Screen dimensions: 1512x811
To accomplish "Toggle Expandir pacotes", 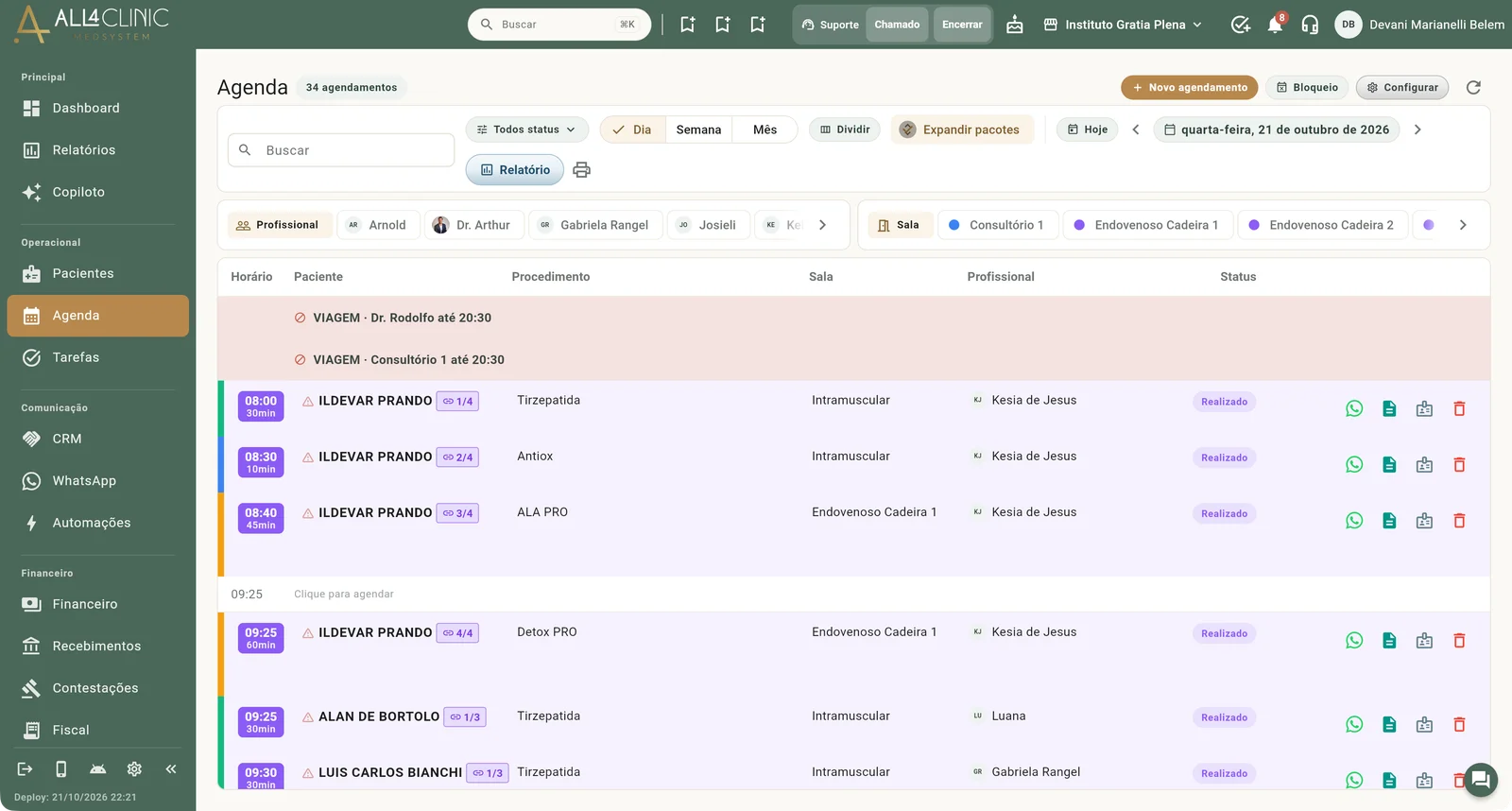I will click(x=961, y=129).
